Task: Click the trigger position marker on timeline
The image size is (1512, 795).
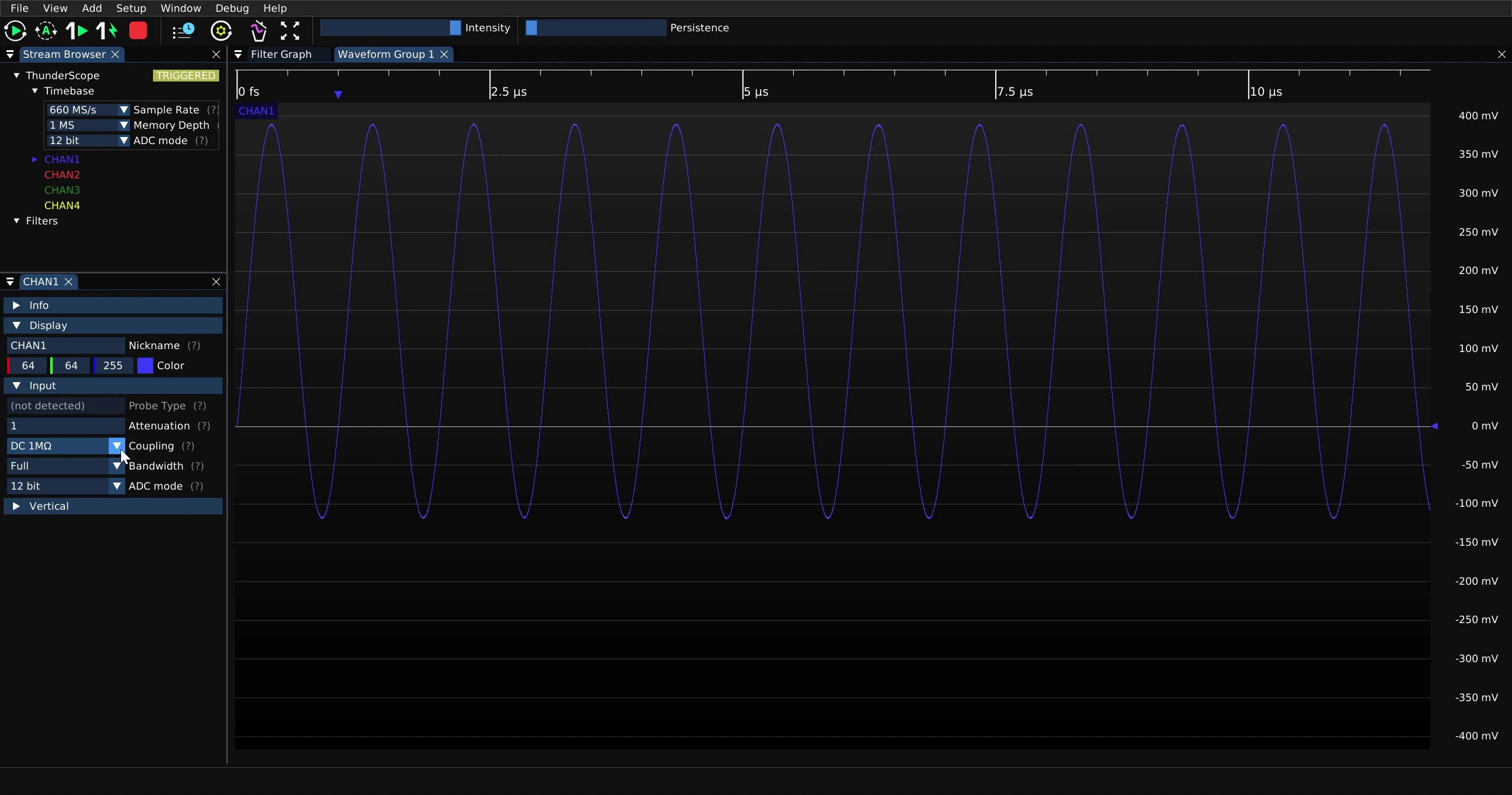Action: [338, 95]
